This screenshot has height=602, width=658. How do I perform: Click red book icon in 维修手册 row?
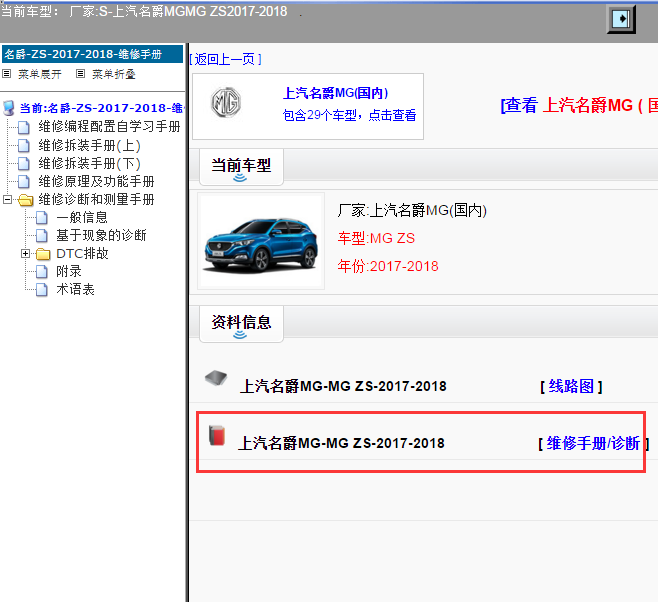(x=217, y=435)
